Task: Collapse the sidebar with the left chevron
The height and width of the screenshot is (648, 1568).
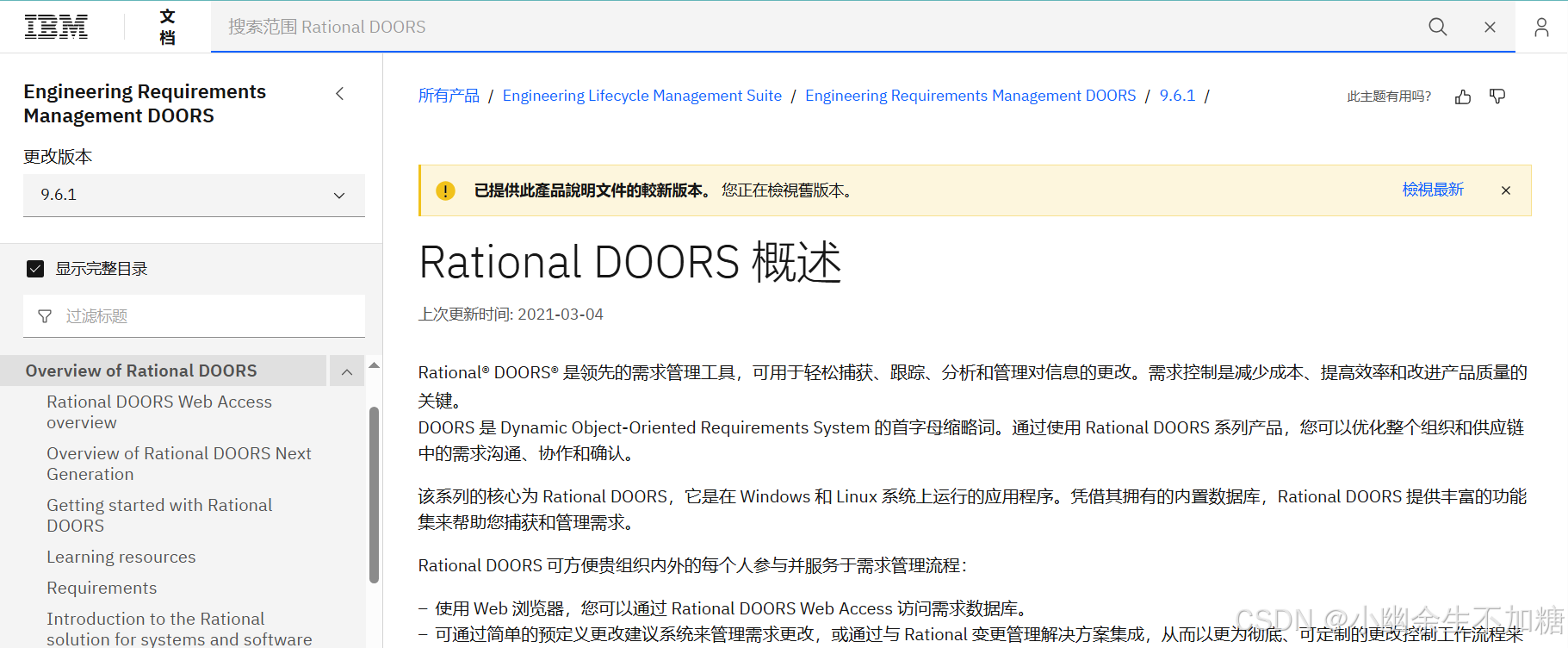Action: tap(340, 93)
